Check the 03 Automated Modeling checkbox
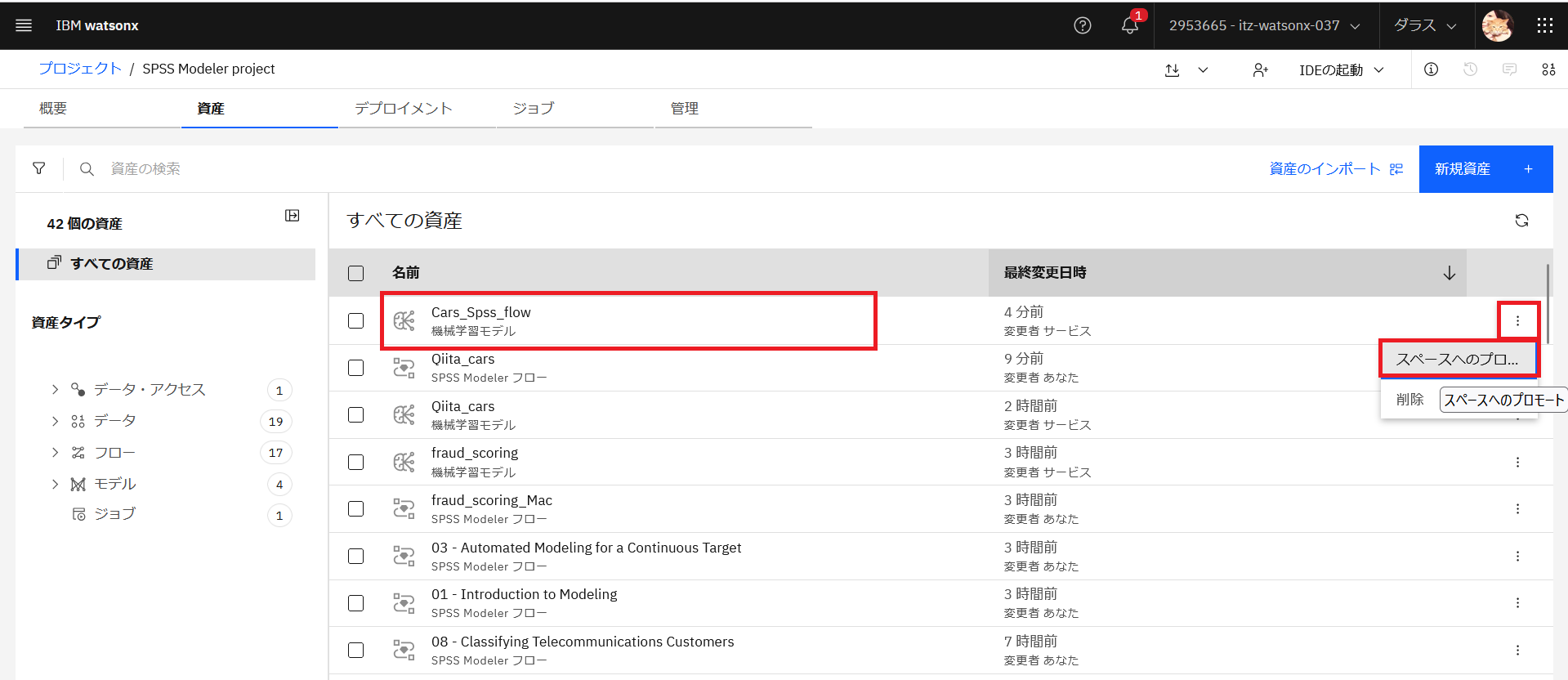The width and height of the screenshot is (1568, 680). [355, 556]
